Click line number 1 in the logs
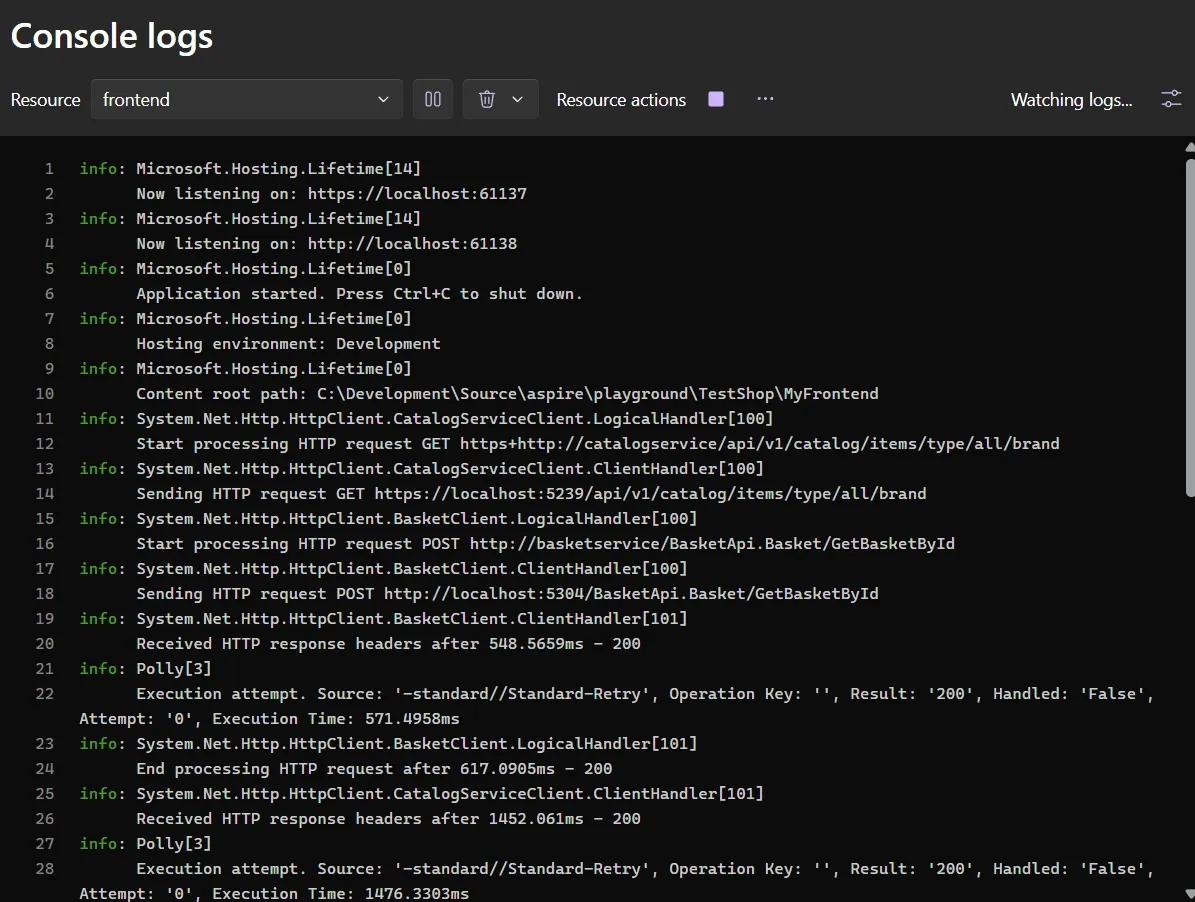Screen dimensions: 1195x902 [49, 168]
